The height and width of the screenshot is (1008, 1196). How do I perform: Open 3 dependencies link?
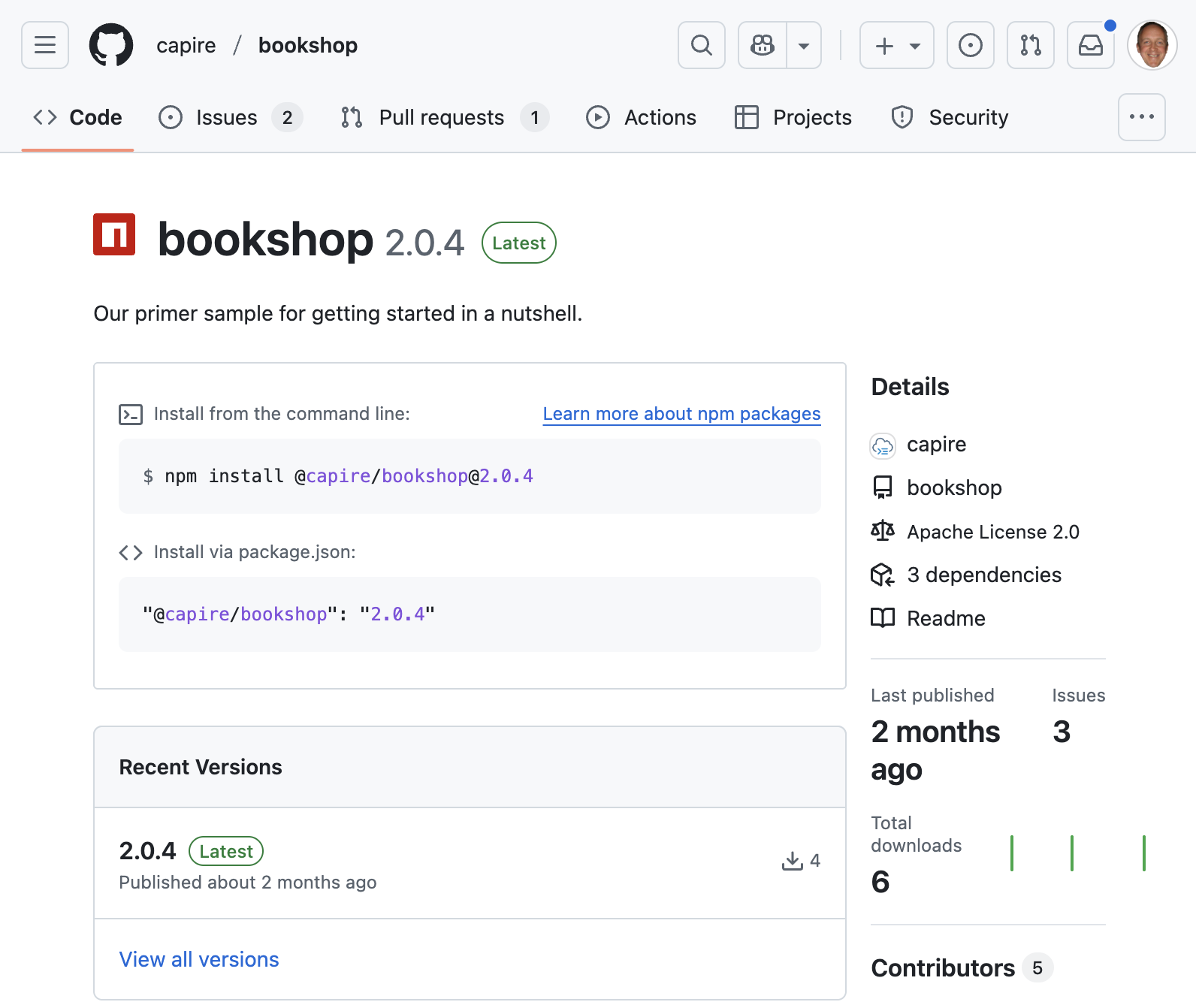[x=984, y=575]
